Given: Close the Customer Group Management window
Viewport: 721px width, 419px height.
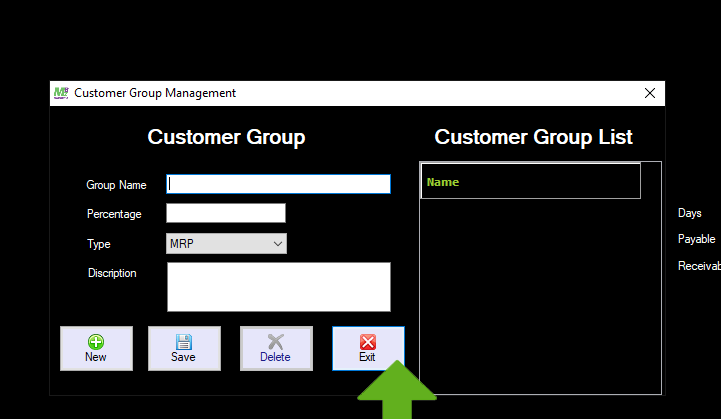Looking at the screenshot, I should pos(650,93).
